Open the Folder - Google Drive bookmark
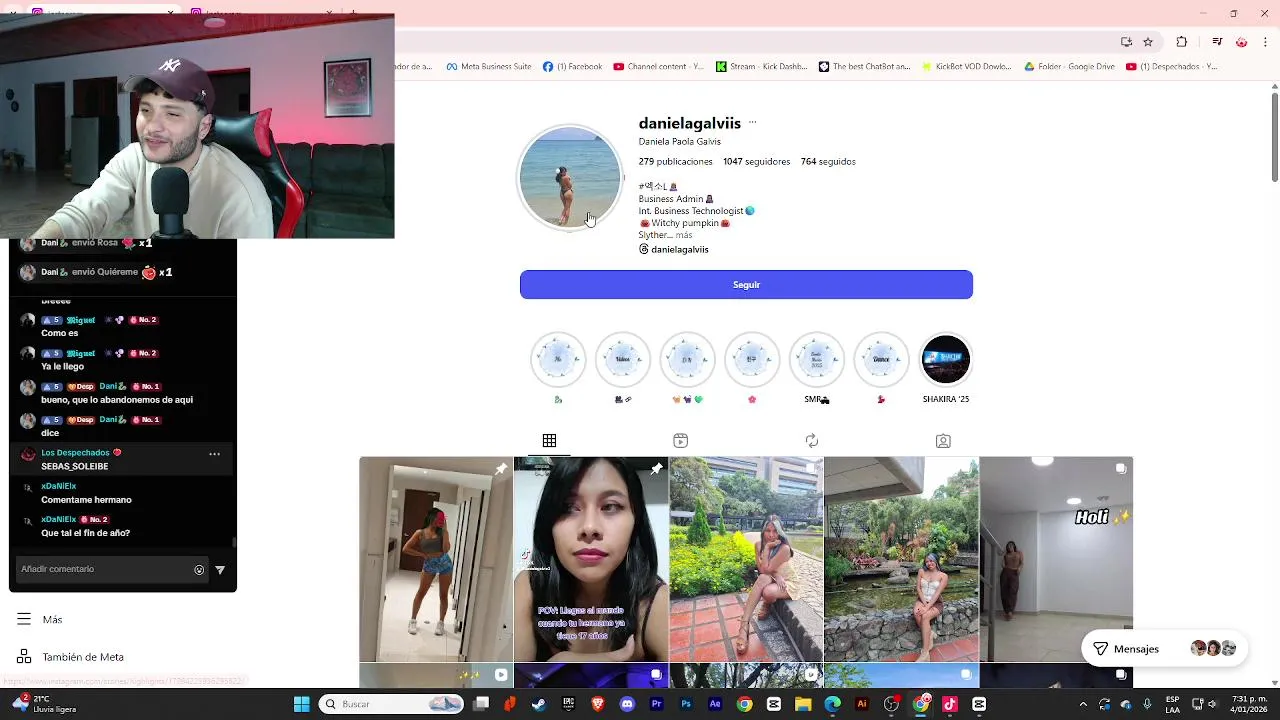The width and height of the screenshot is (1280, 720). pyautogui.click(x=1069, y=67)
